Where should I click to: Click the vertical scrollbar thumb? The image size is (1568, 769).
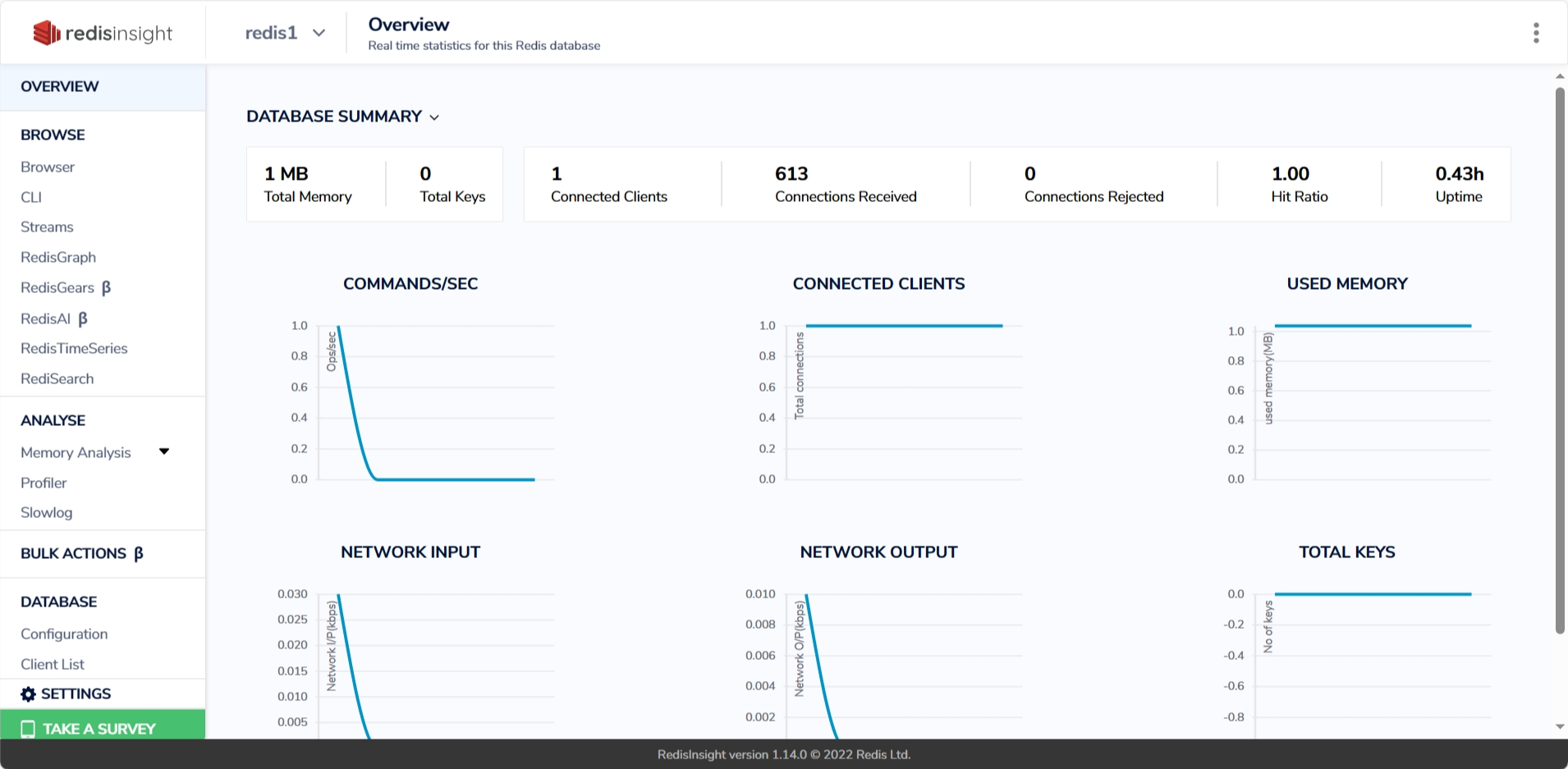point(1560,360)
